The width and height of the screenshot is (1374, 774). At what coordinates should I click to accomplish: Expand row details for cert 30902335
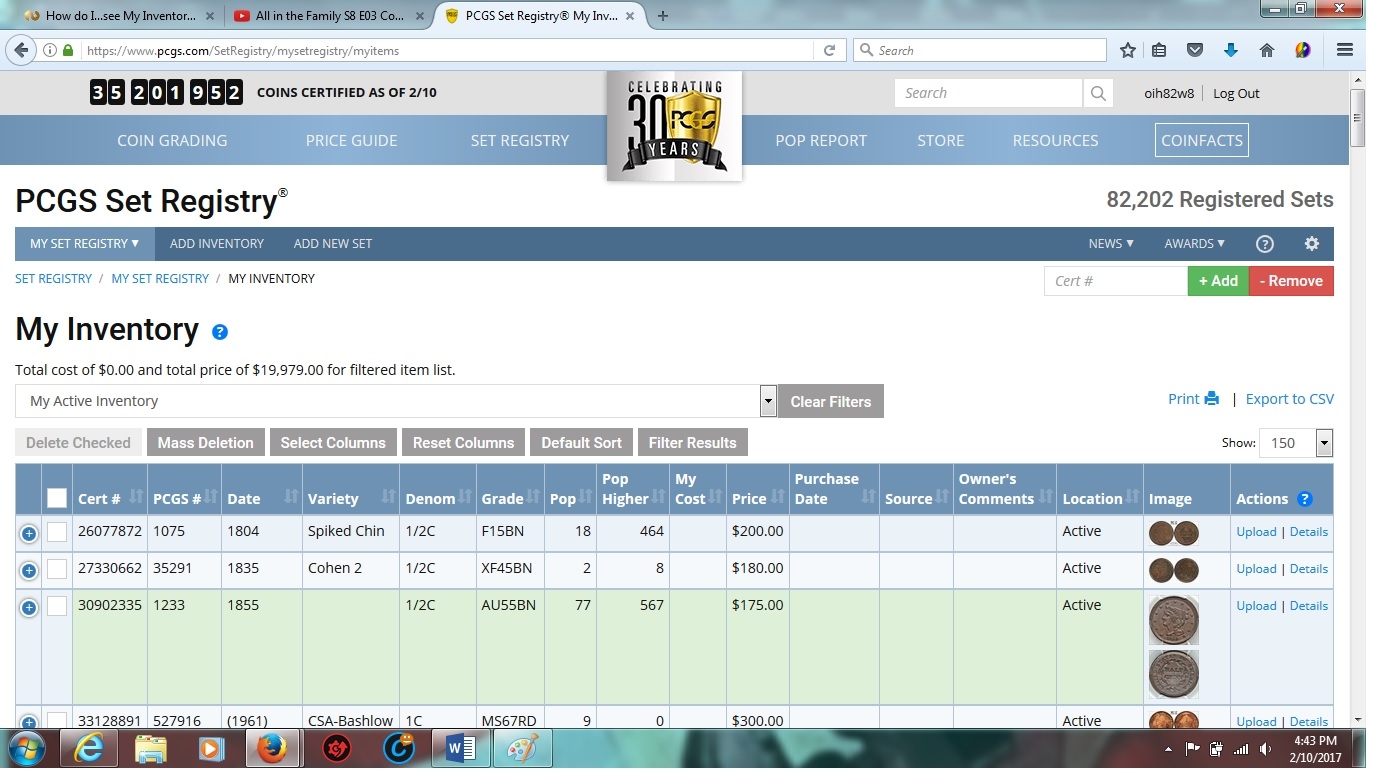pos(28,607)
